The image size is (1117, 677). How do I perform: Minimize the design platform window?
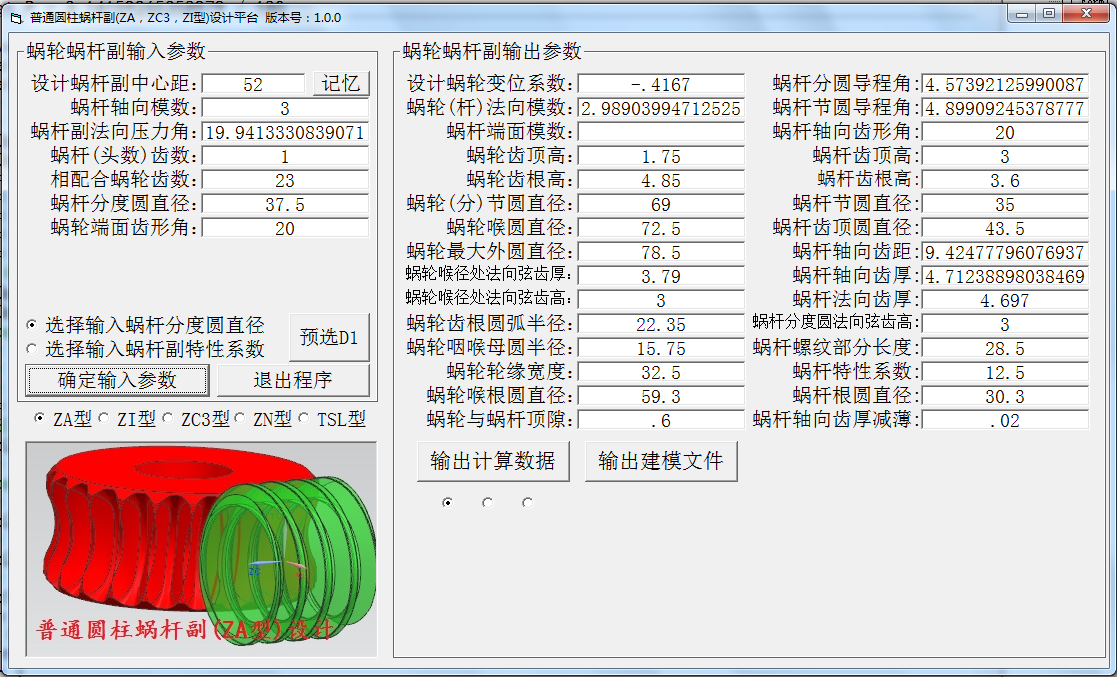click(1022, 14)
